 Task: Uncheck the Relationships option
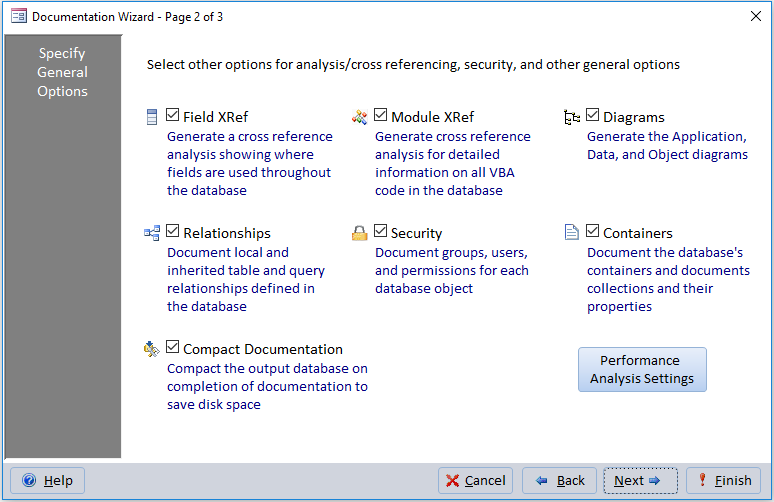173,232
